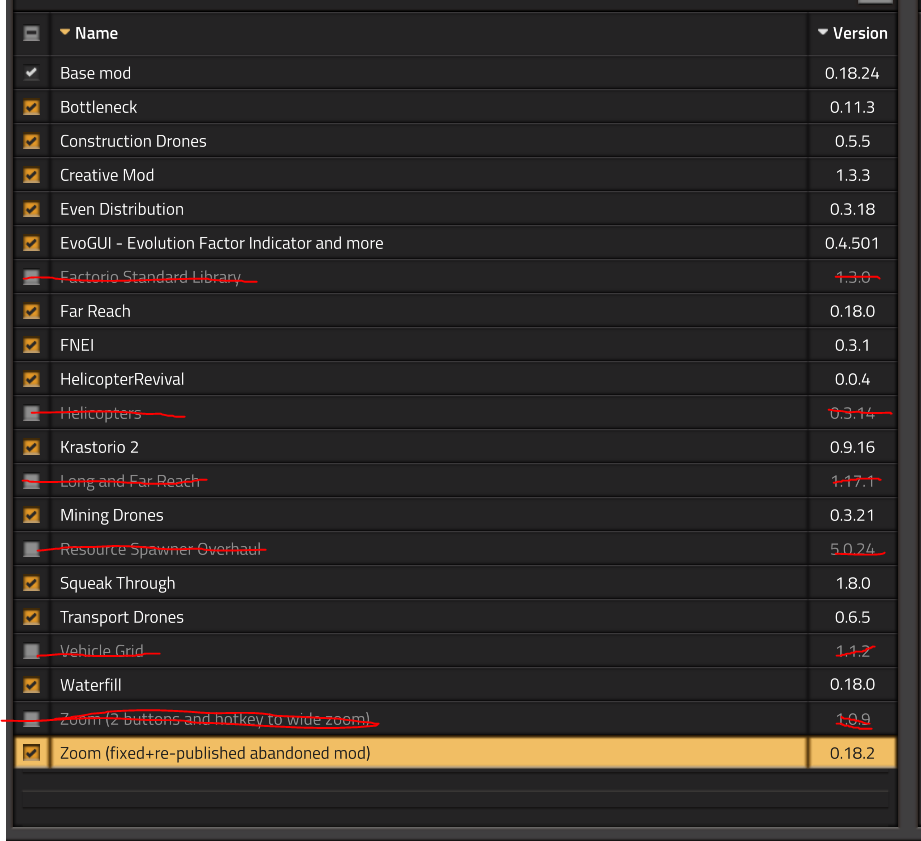Click version 0.5.5 cell
Image resolution: width=921 pixels, height=841 pixels.
pyautogui.click(x=852, y=142)
